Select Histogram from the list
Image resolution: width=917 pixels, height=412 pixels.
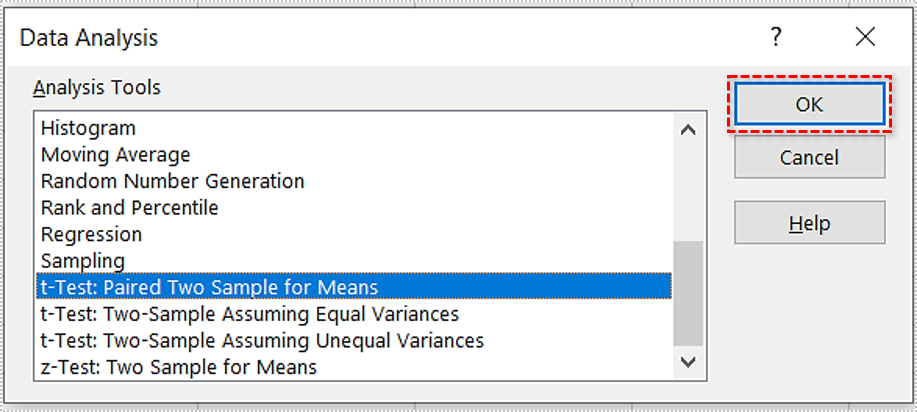88,128
